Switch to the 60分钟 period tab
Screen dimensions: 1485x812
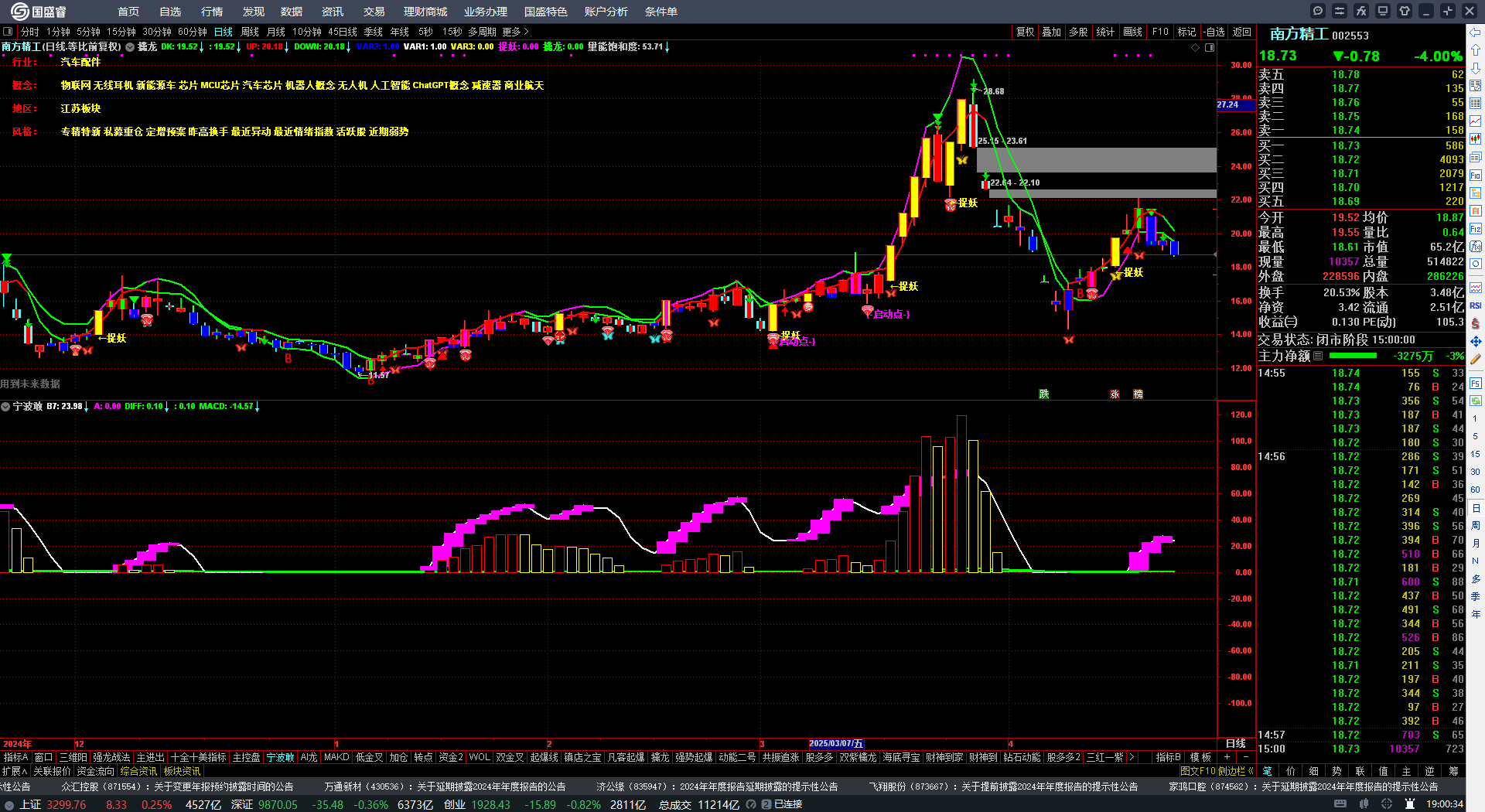click(x=193, y=32)
